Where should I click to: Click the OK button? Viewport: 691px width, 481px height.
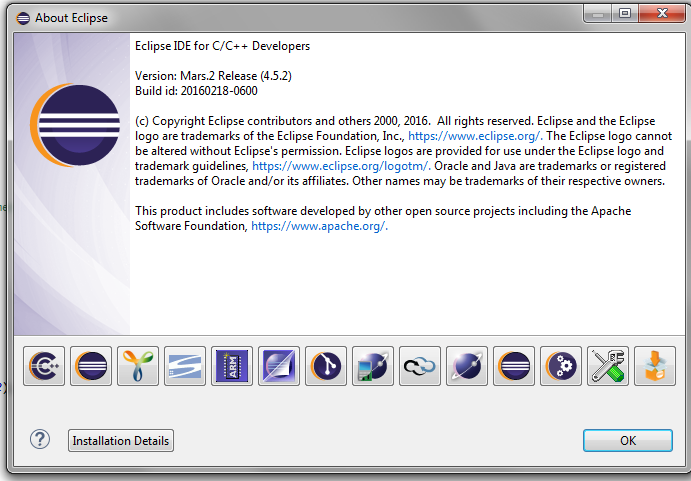click(x=628, y=440)
